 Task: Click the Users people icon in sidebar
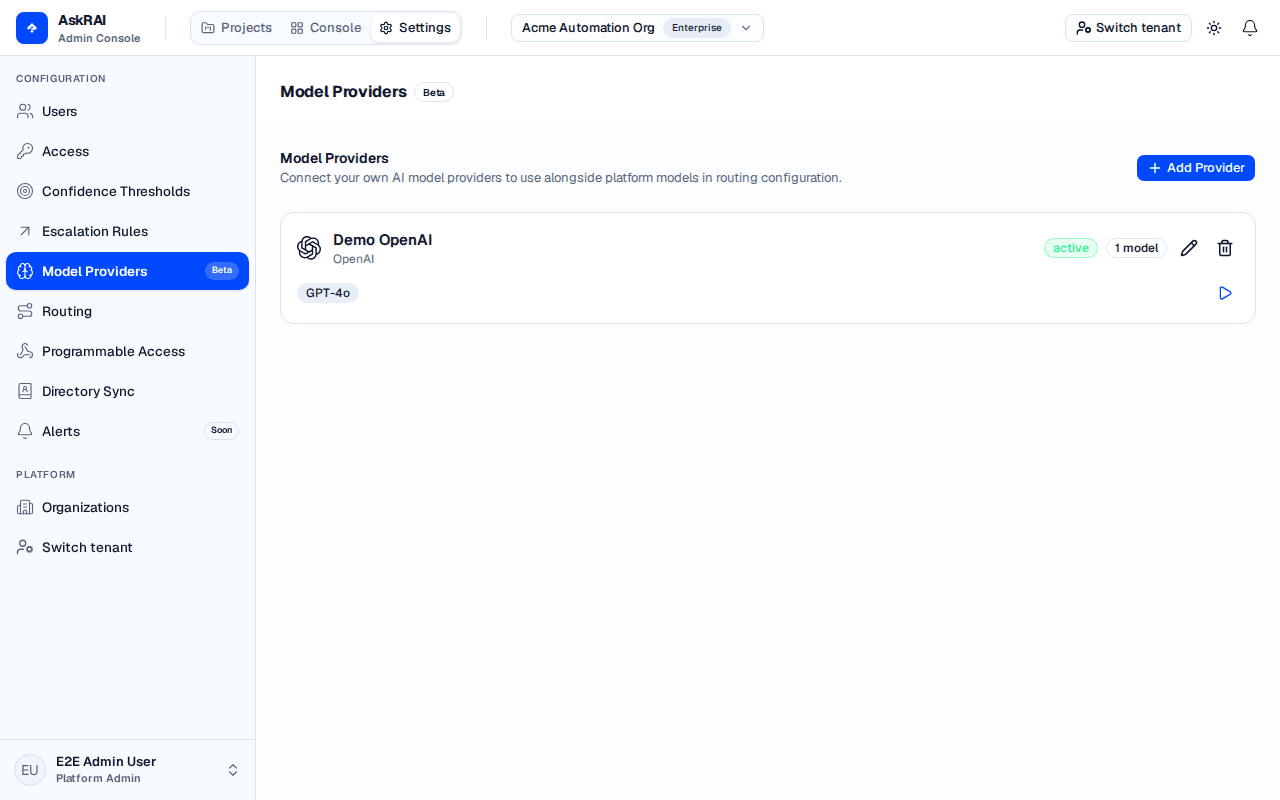(25, 111)
